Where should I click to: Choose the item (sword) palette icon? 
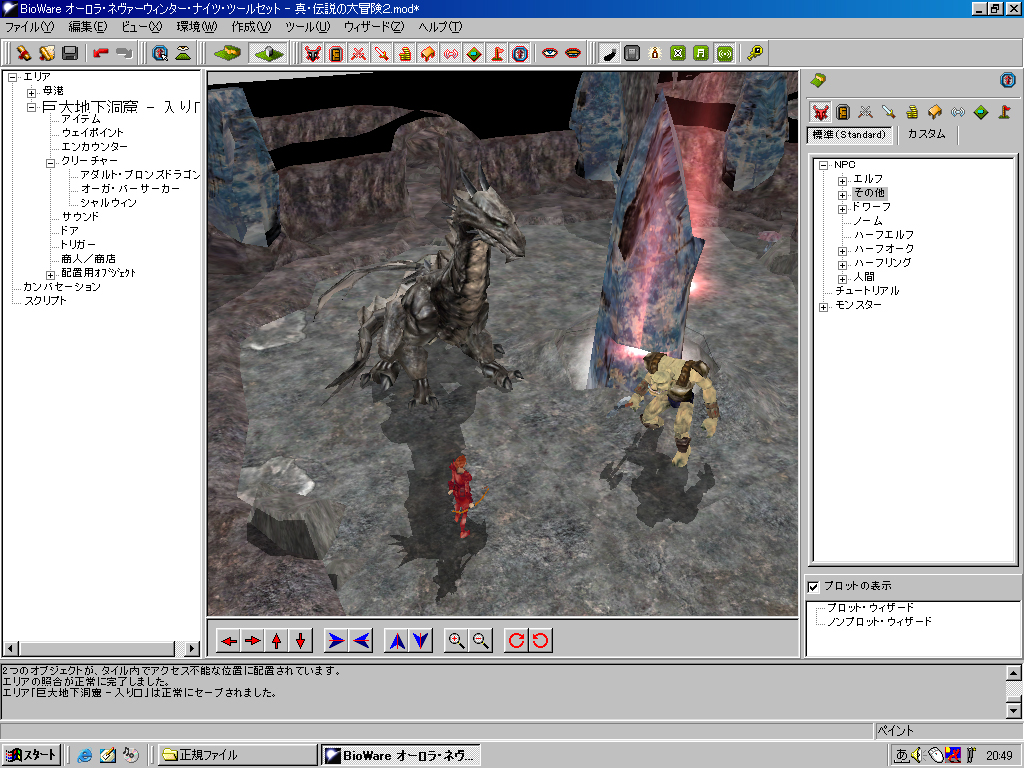(888, 111)
